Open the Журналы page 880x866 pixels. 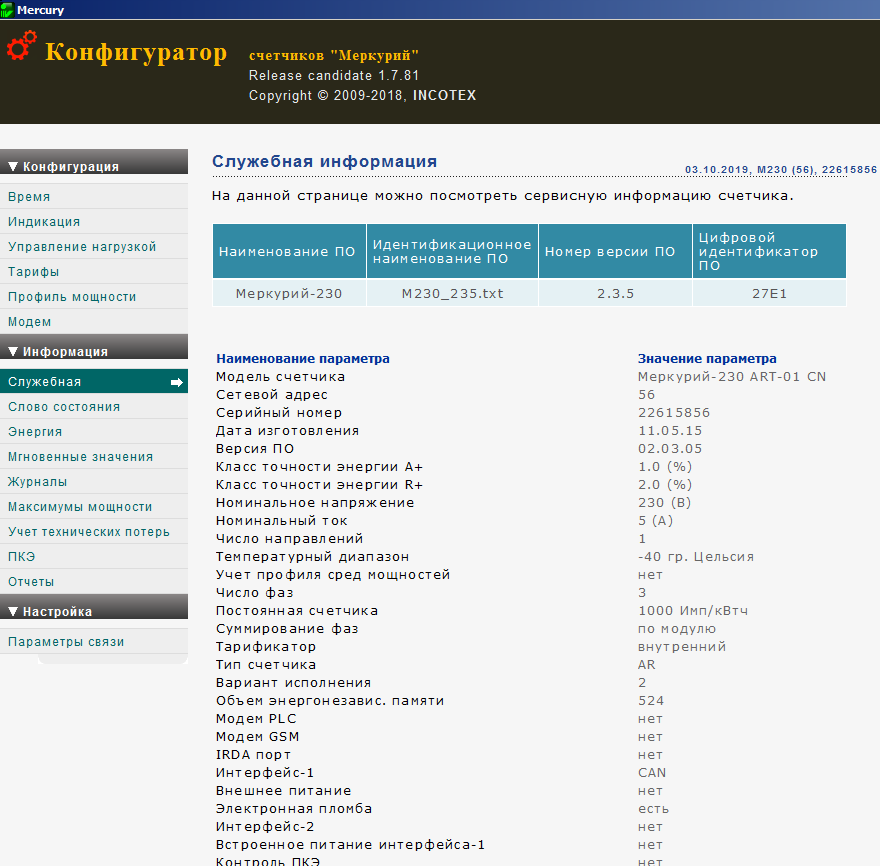point(94,482)
